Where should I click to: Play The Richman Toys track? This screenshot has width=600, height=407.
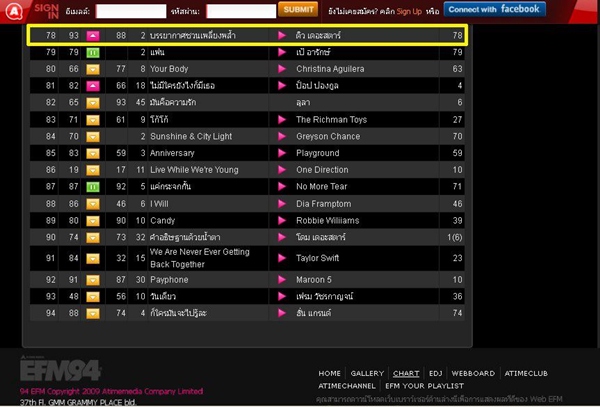pos(282,120)
